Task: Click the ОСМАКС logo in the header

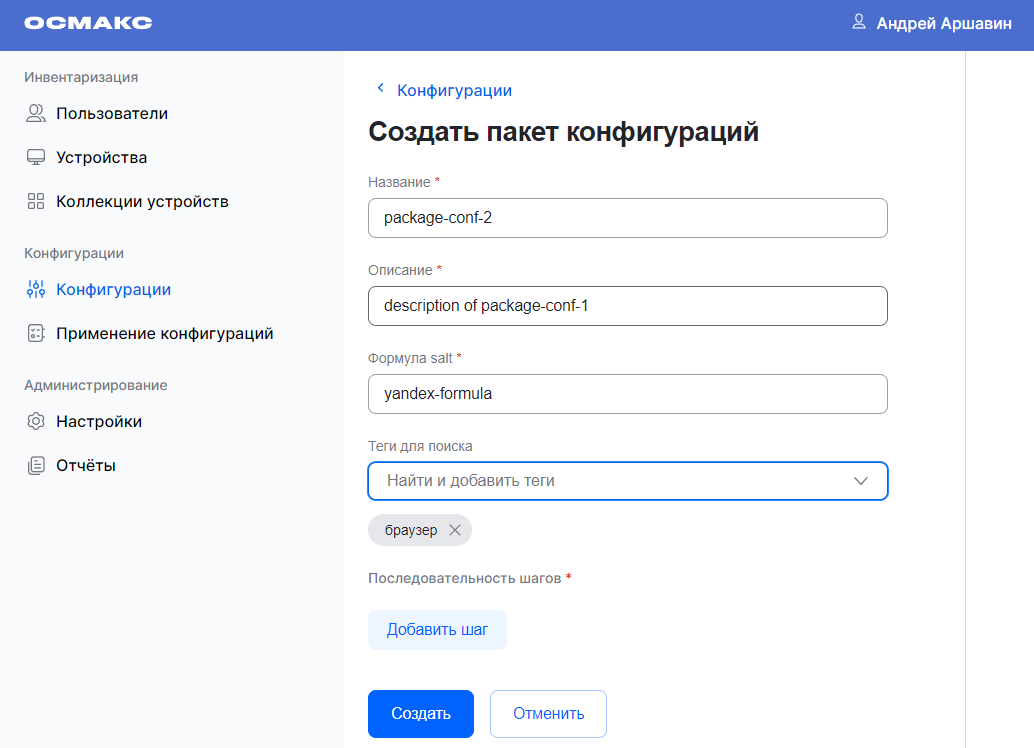Action: pyautogui.click(x=90, y=22)
